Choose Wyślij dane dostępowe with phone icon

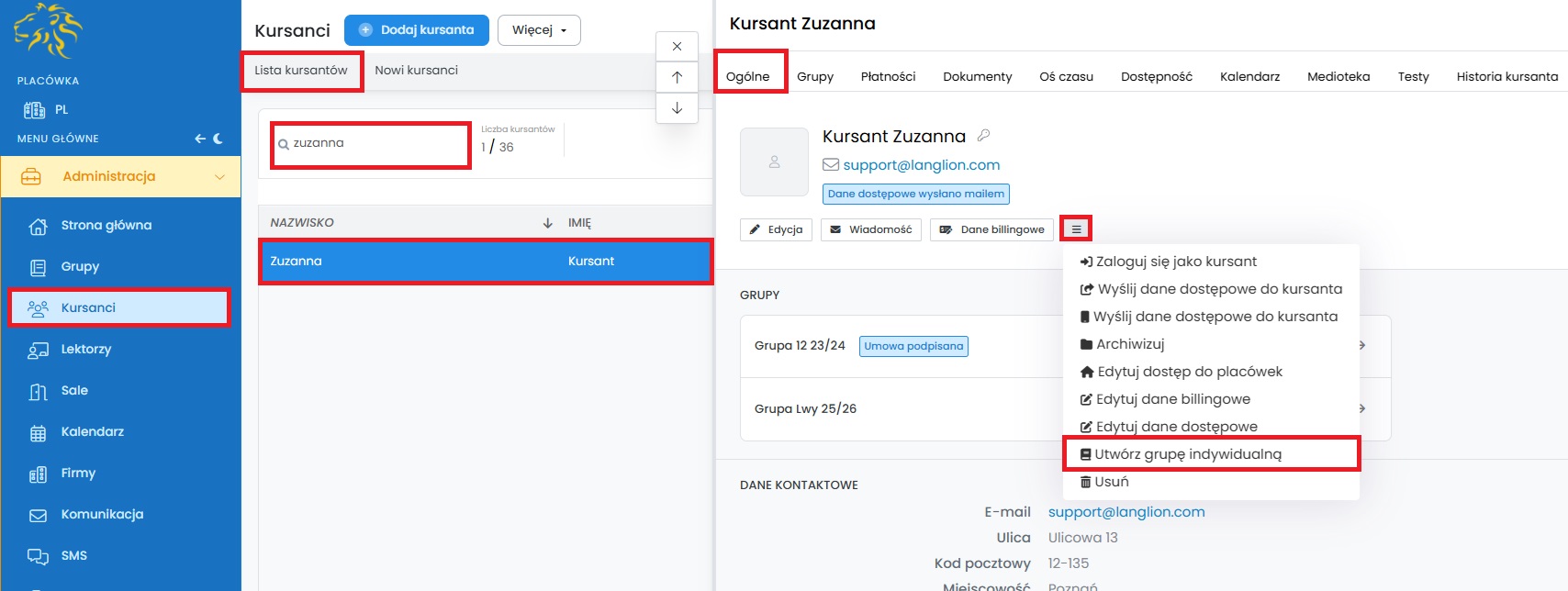click(x=1209, y=317)
